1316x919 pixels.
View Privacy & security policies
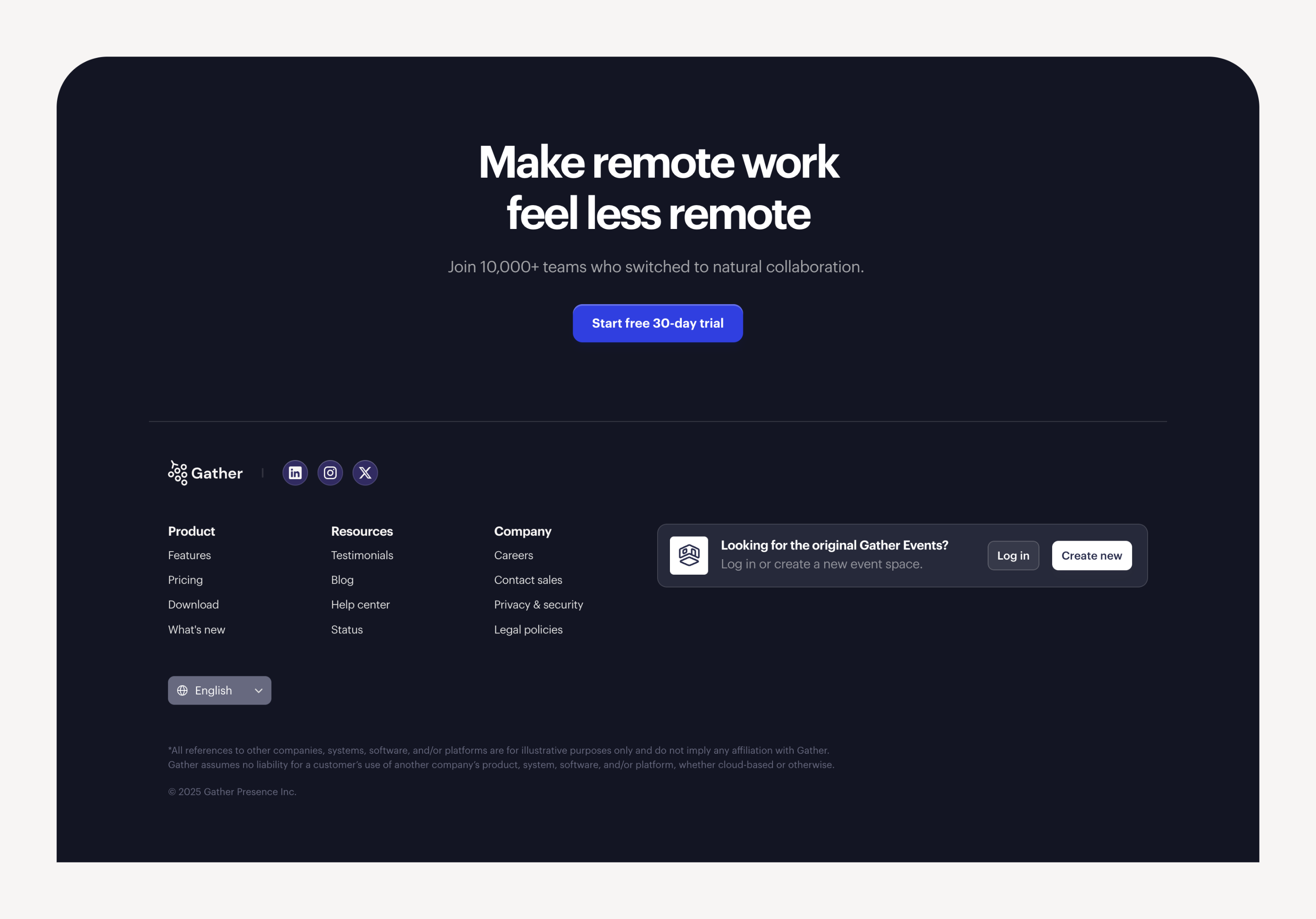coord(539,604)
